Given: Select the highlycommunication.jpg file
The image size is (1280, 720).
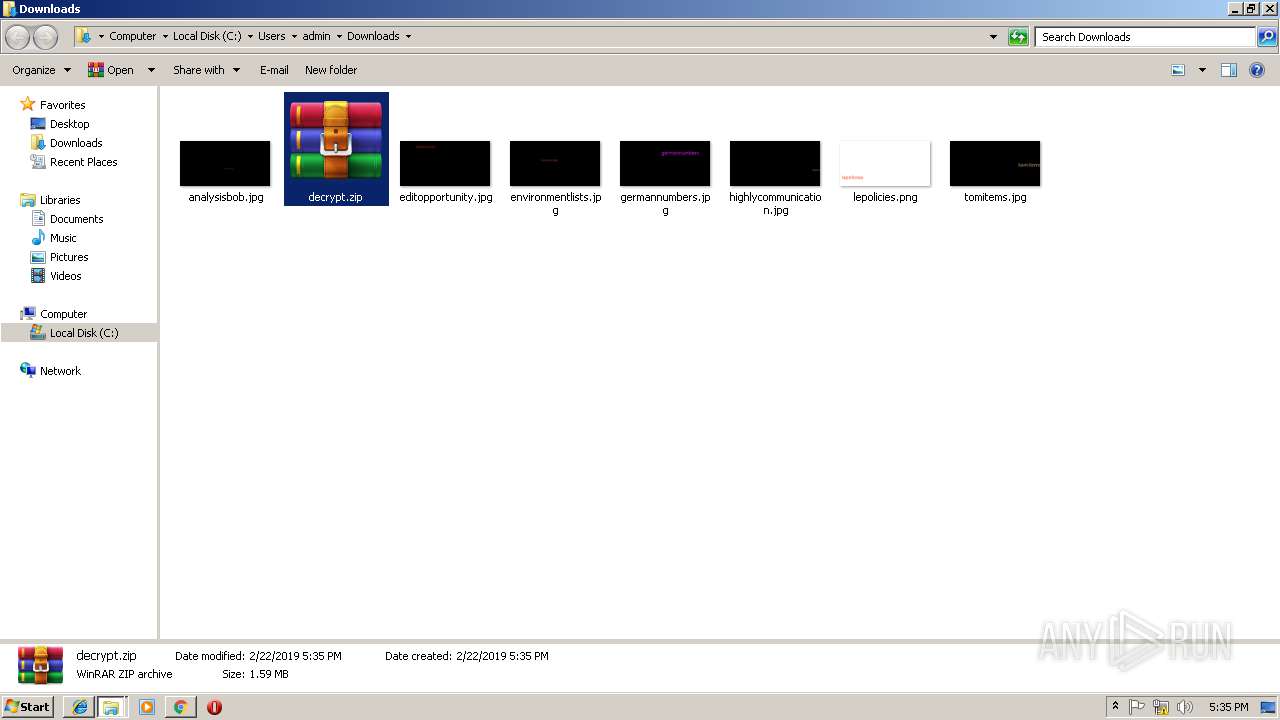Looking at the screenshot, I should click(775, 178).
